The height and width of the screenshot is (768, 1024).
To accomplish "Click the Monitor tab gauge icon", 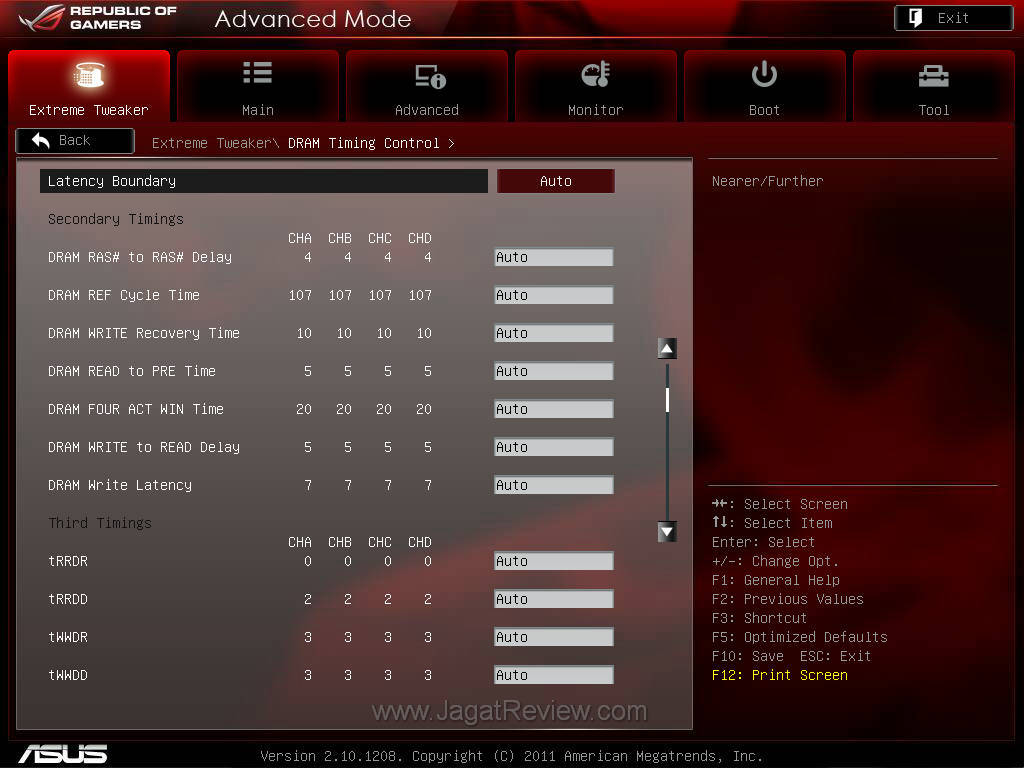I will tap(596, 74).
